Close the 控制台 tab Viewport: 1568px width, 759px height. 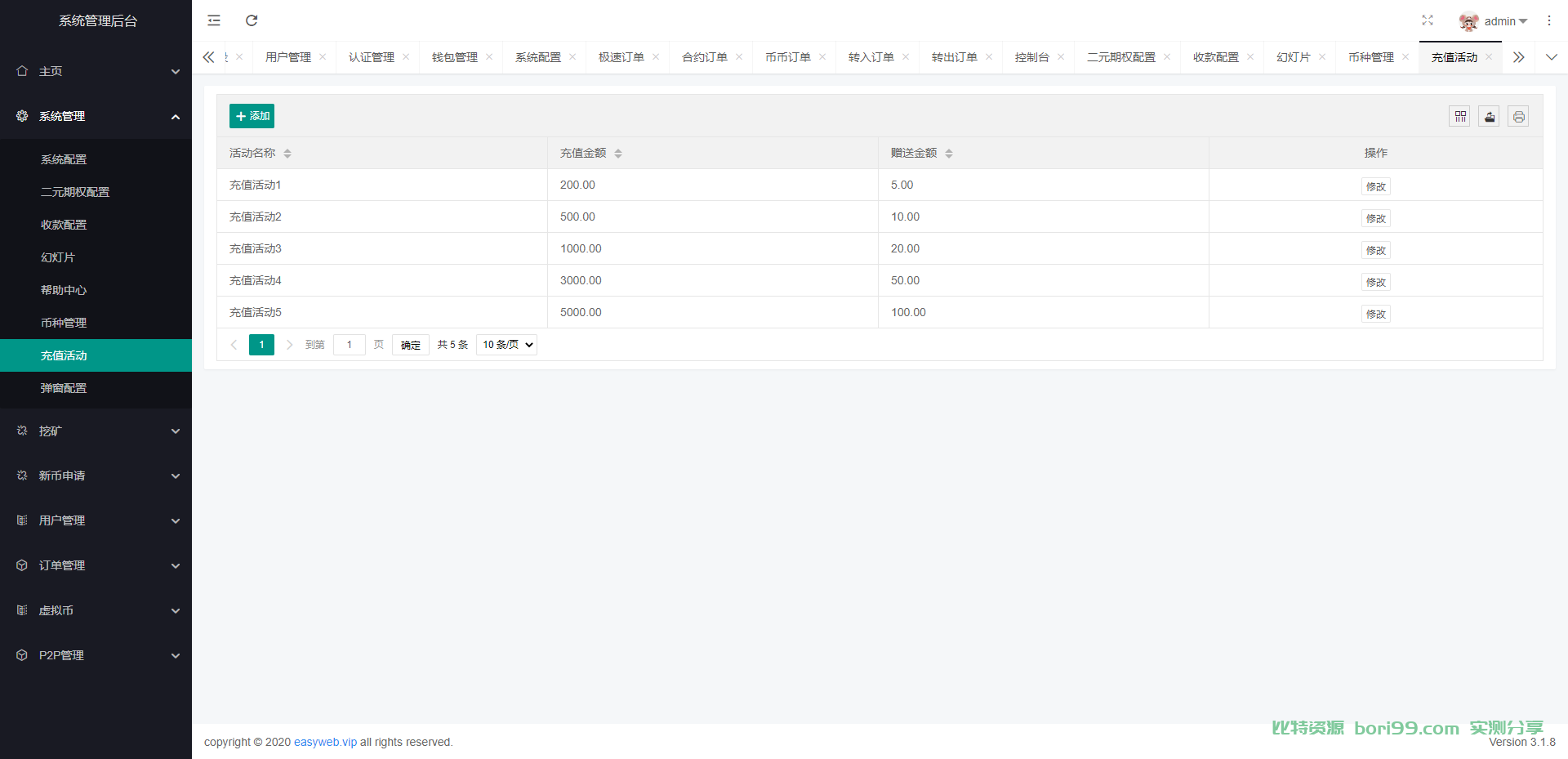point(1061,56)
